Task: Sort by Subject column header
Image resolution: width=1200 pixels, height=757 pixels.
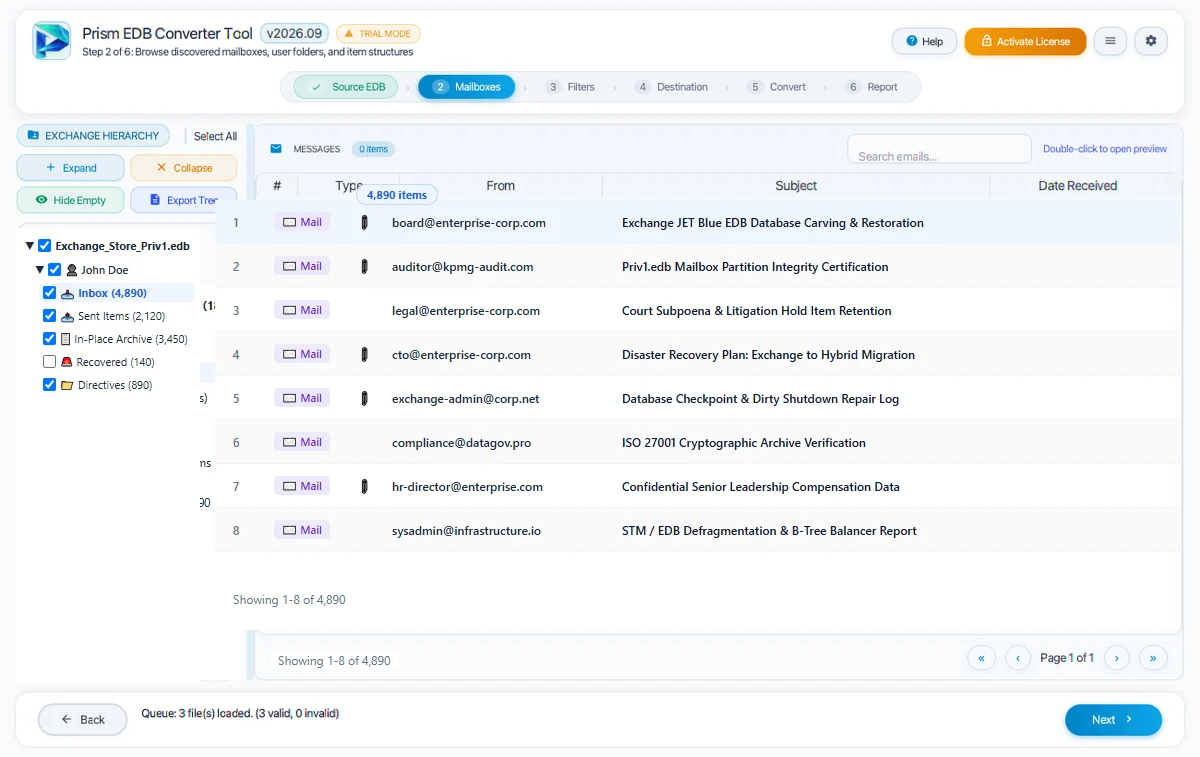Action: (796, 186)
